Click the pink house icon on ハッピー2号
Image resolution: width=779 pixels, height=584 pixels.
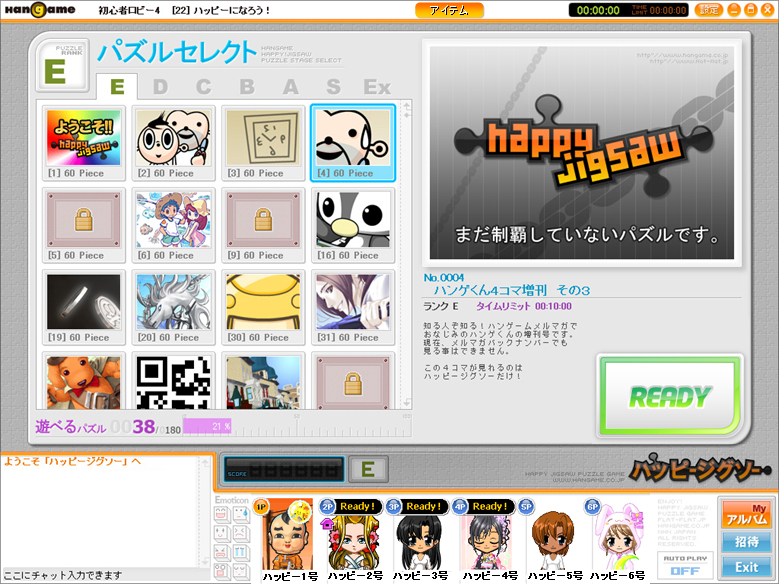[328, 523]
